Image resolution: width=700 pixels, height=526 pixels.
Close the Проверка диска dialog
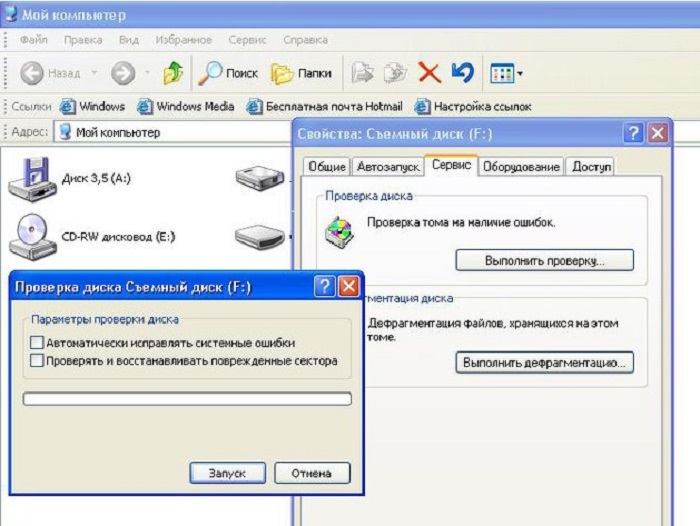tap(349, 286)
